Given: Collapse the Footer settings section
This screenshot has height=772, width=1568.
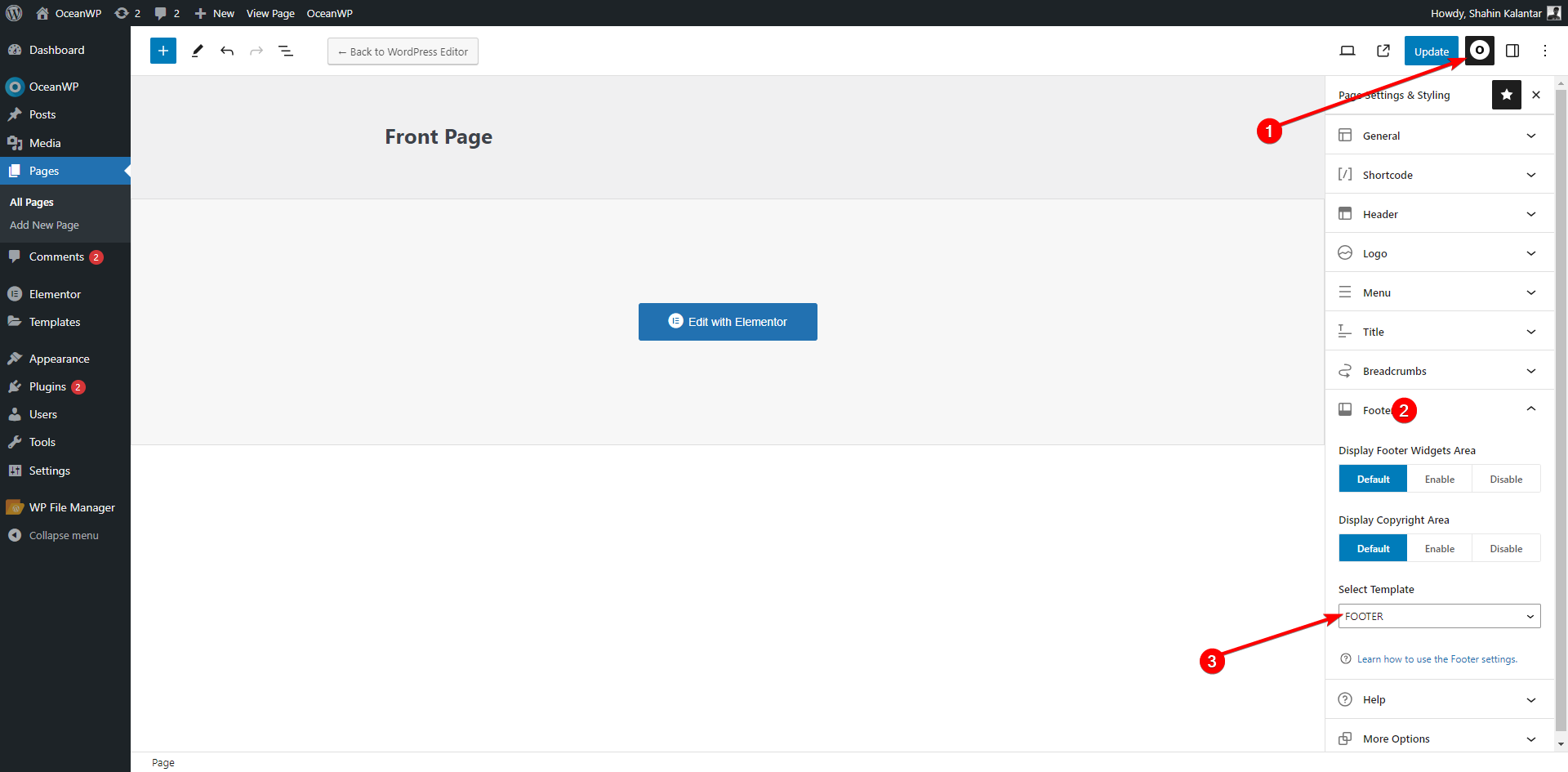Looking at the screenshot, I should pos(1439,410).
